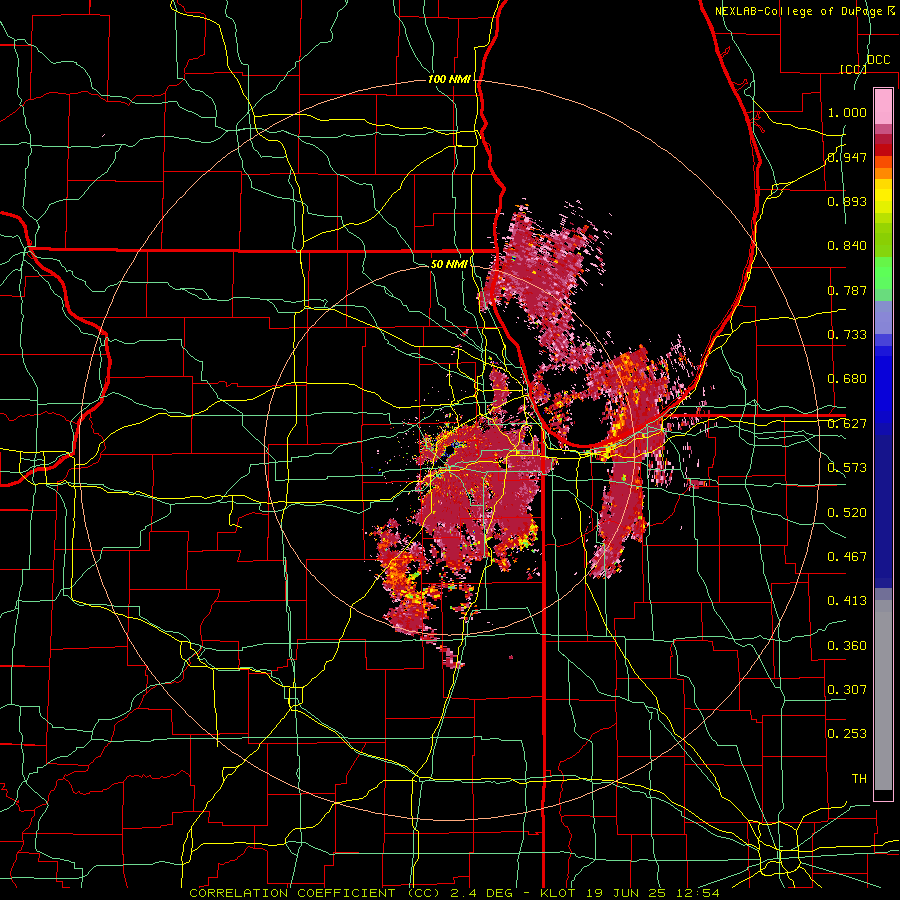Screen dimensions: 900x900
Task: Click the 0.893 legend value
Action: pyautogui.click(x=847, y=201)
